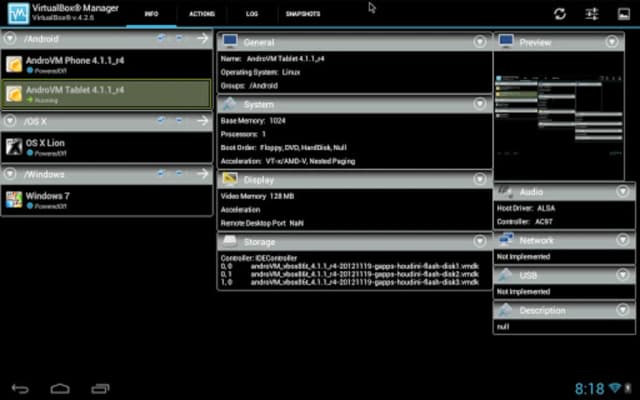This screenshot has width=640, height=400.
Task: Tap the Android recent apps button
Action: click(x=100, y=389)
